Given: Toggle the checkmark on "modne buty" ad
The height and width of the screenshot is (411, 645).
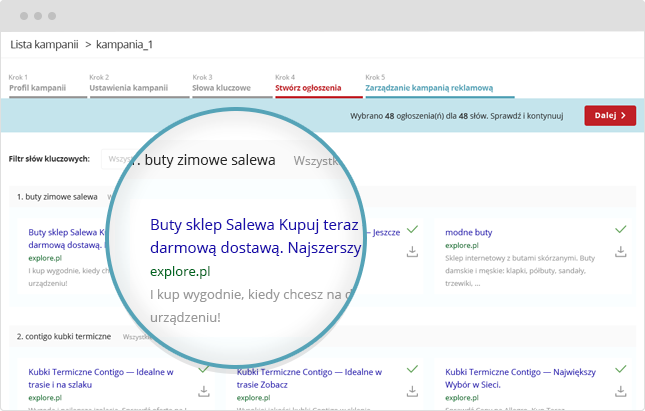Looking at the screenshot, I should point(621,229).
